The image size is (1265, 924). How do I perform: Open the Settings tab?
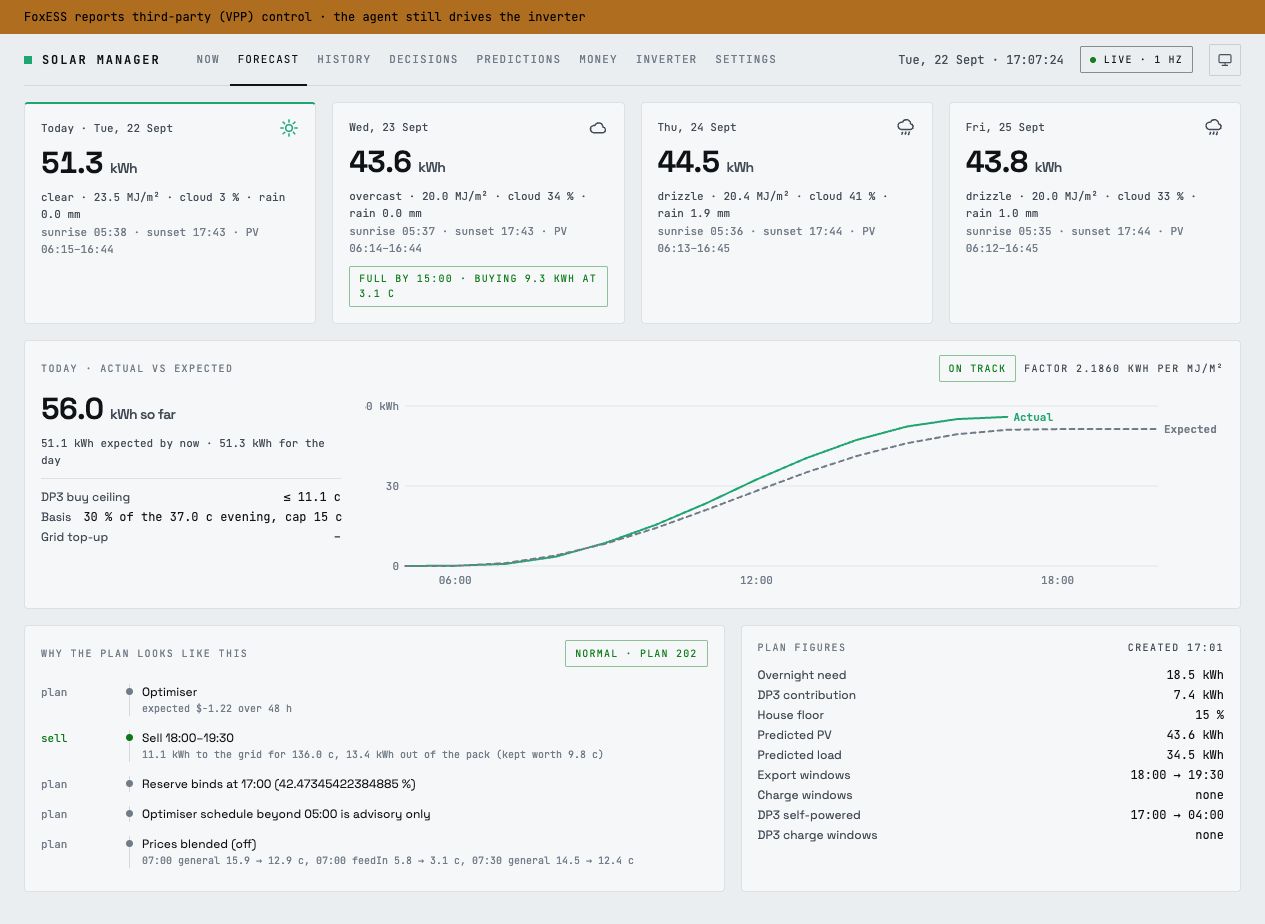[x=746, y=59]
